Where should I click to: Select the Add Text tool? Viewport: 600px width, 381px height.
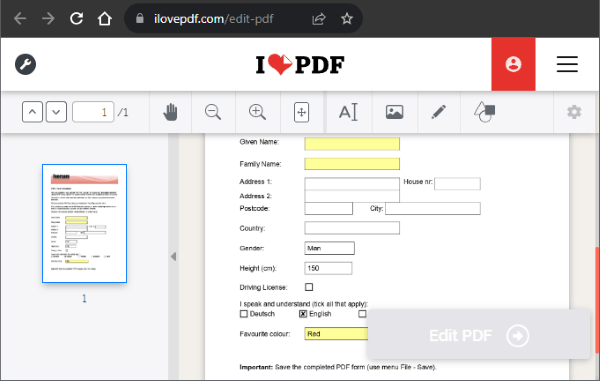point(348,112)
